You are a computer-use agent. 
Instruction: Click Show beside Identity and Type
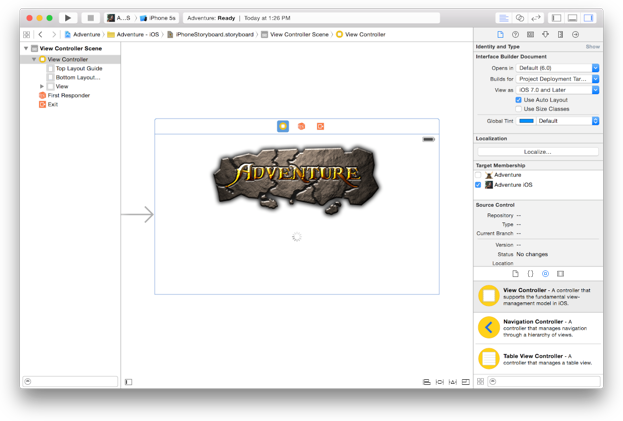[592, 47]
